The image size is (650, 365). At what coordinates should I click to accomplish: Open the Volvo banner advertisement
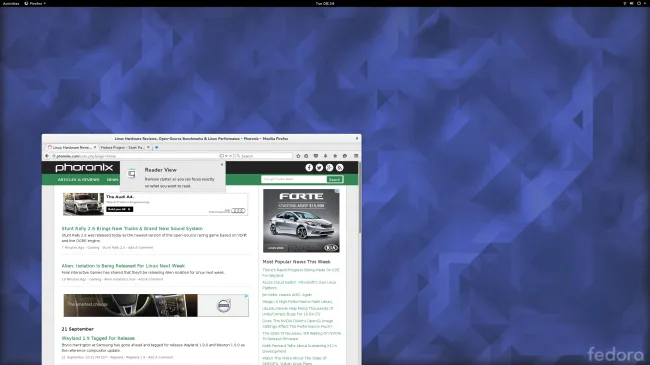click(x=156, y=305)
